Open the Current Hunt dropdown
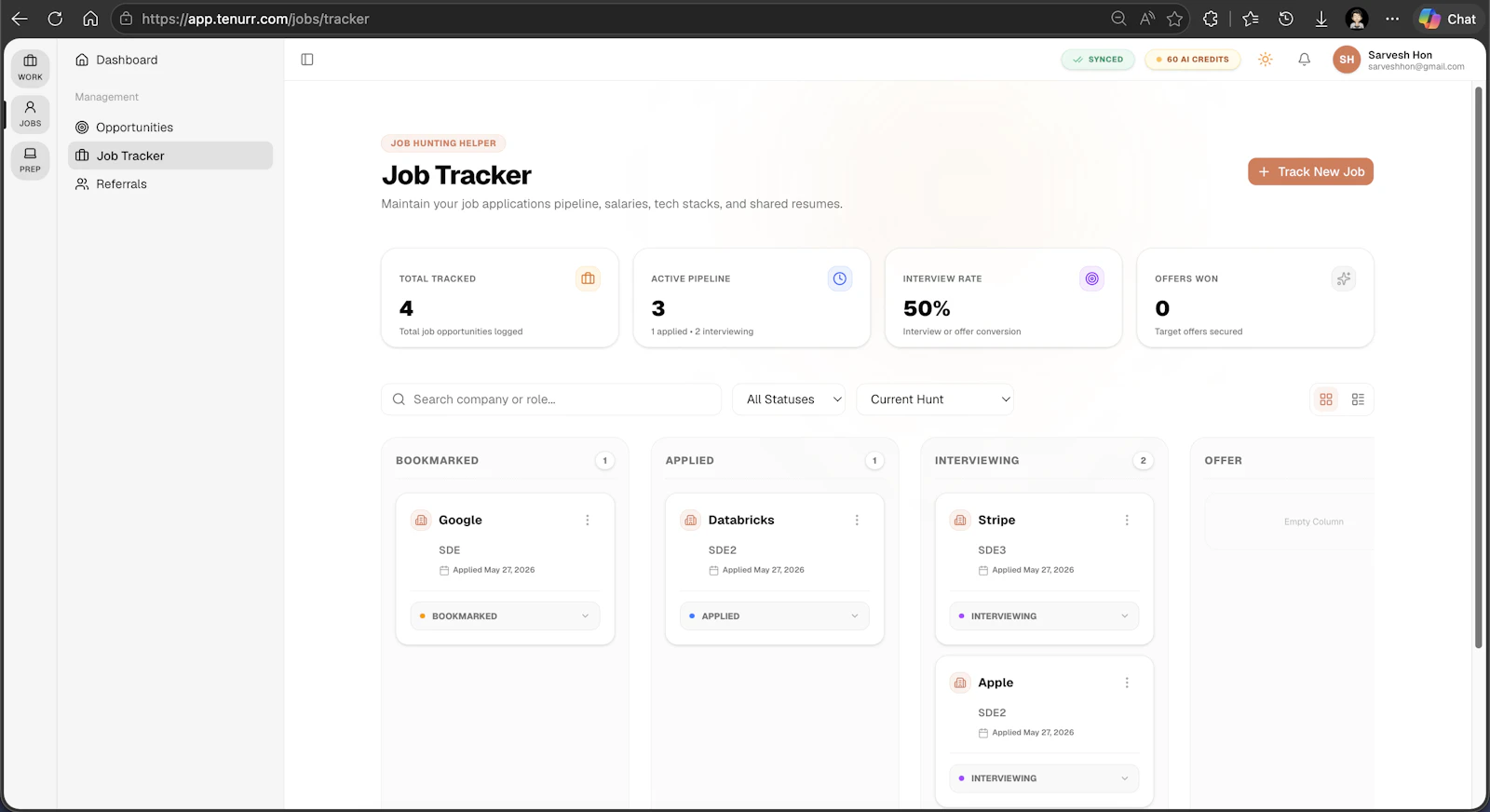This screenshot has height=812, width=1490. (935, 399)
